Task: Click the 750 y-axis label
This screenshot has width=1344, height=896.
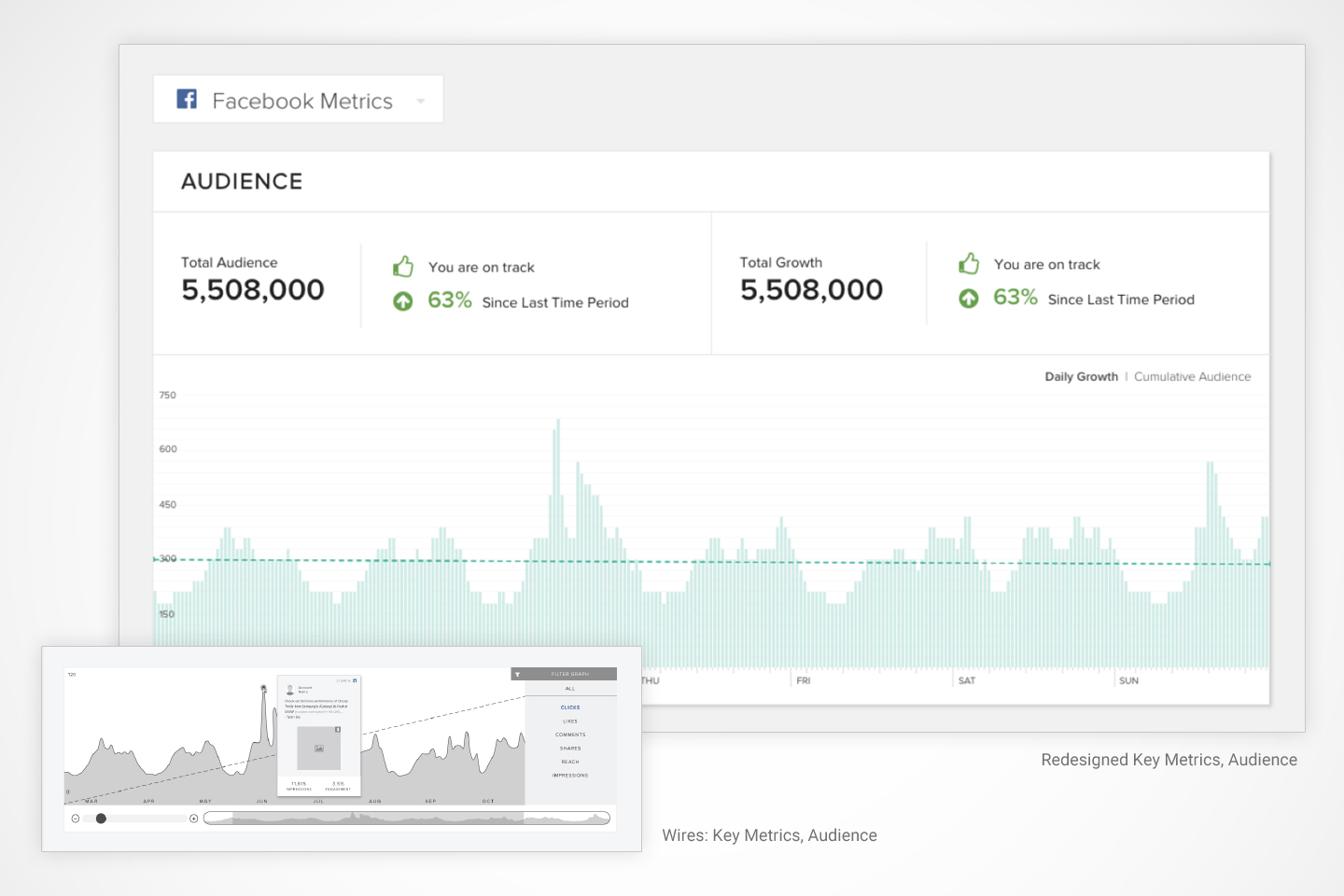Action: 167,395
